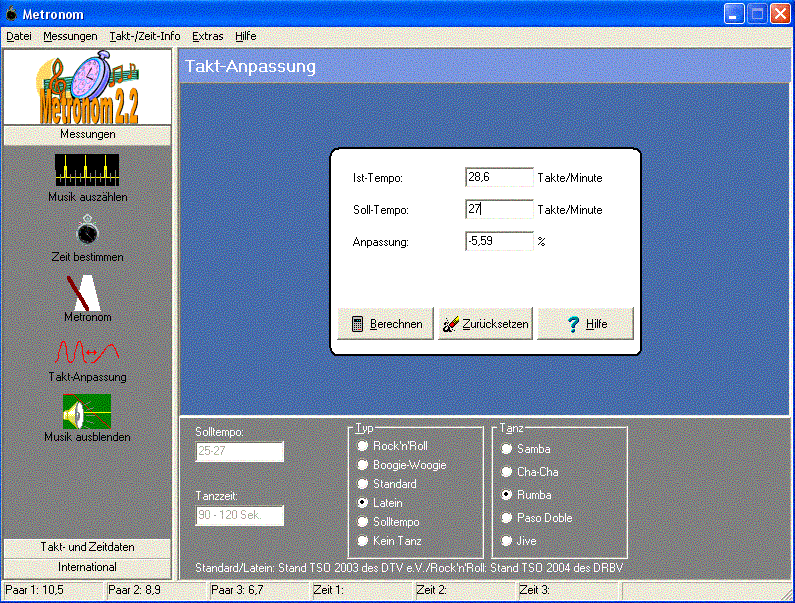The height and width of the screenshot is (603, 795).
Task: Open the Datei menu
Action: (19, 36)
